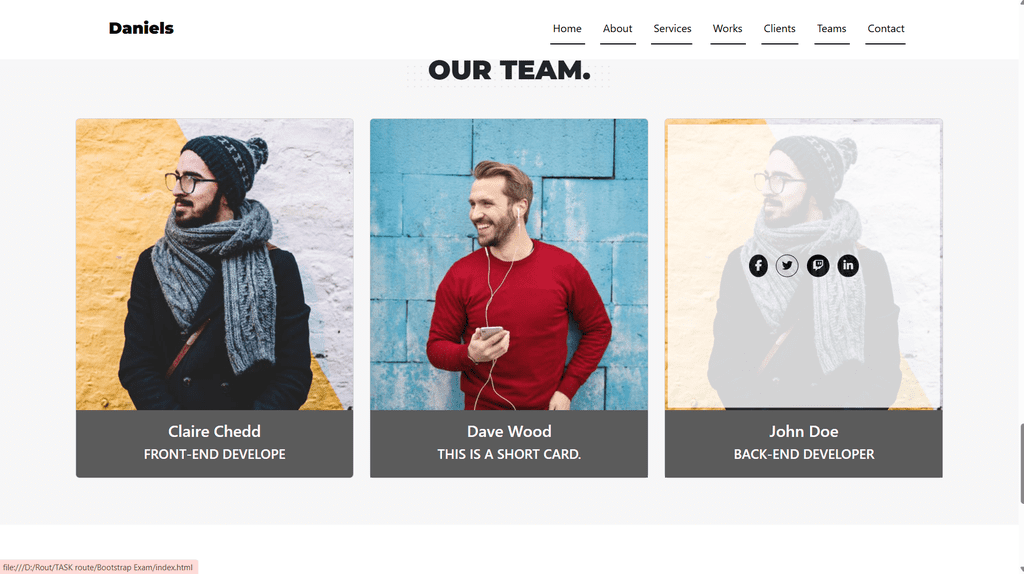Click Claire Chedd's team photo

214,264
